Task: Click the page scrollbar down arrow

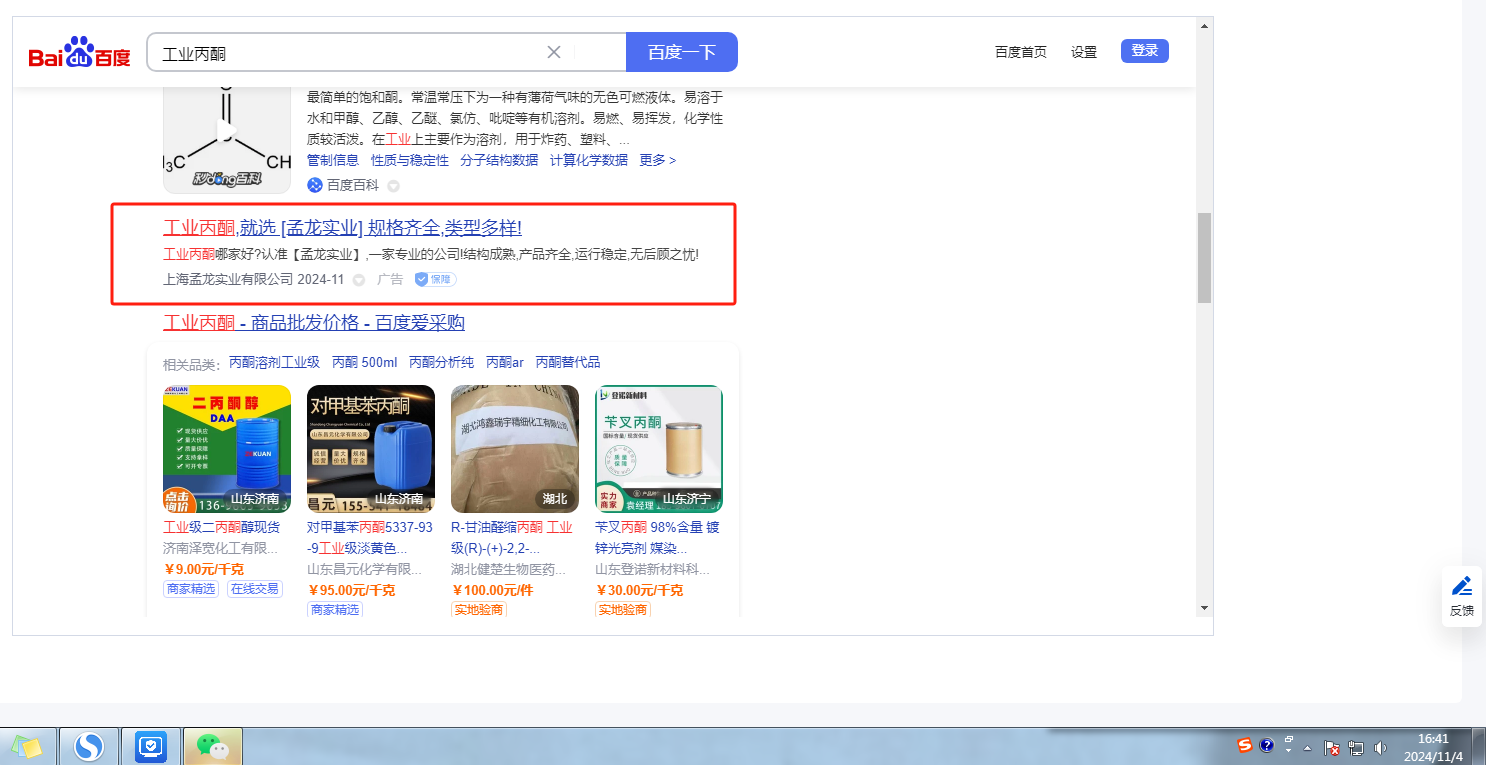Action: [1204, 607]
